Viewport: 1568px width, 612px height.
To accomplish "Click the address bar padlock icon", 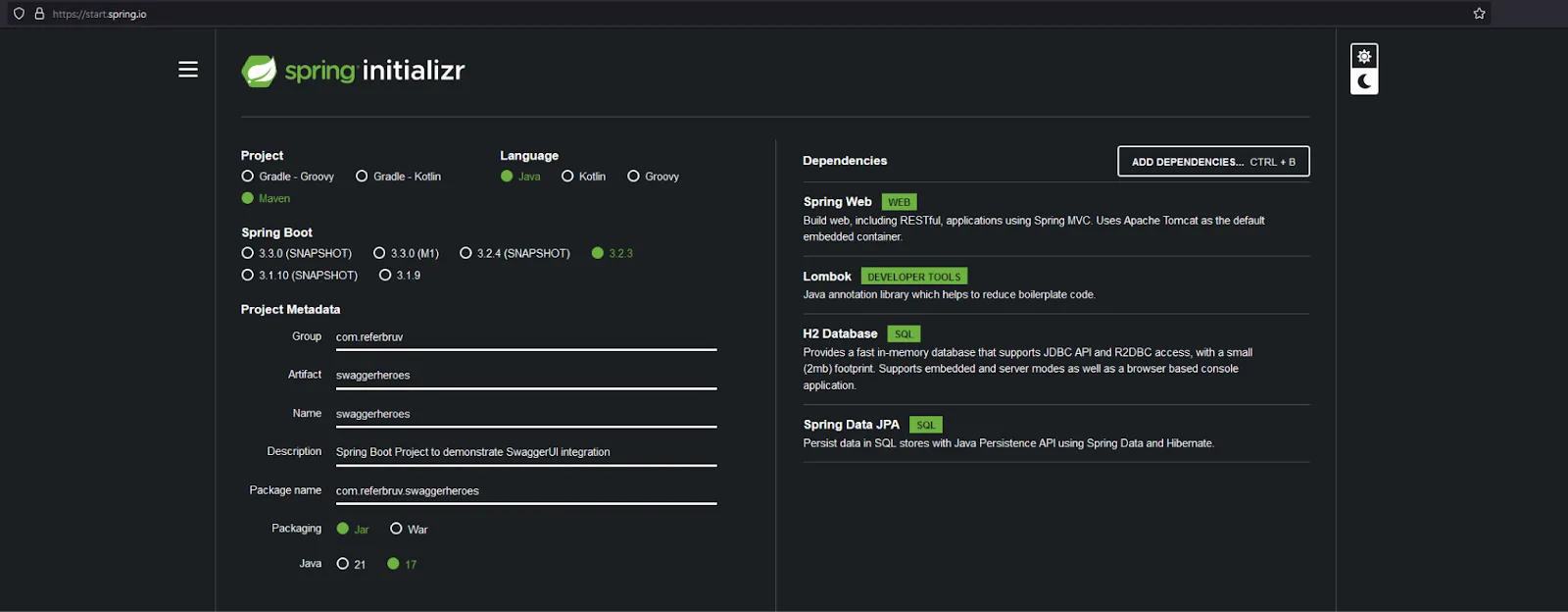I will 39,14.
